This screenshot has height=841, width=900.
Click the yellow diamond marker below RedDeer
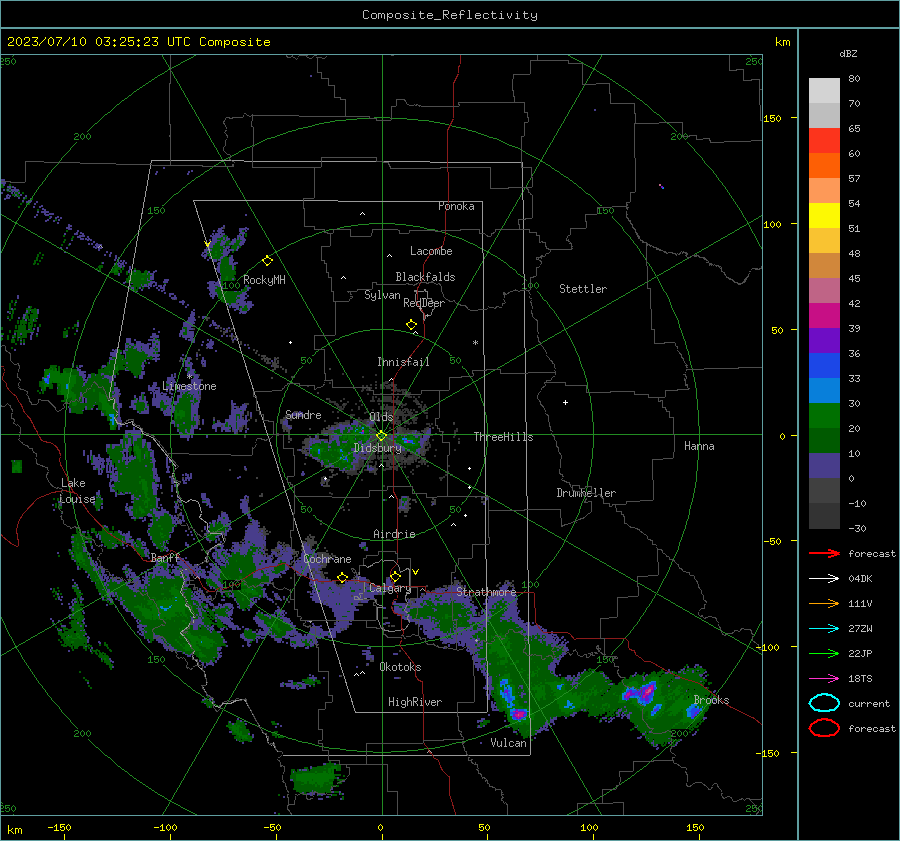pyautogui.click(x=412, y=325)
